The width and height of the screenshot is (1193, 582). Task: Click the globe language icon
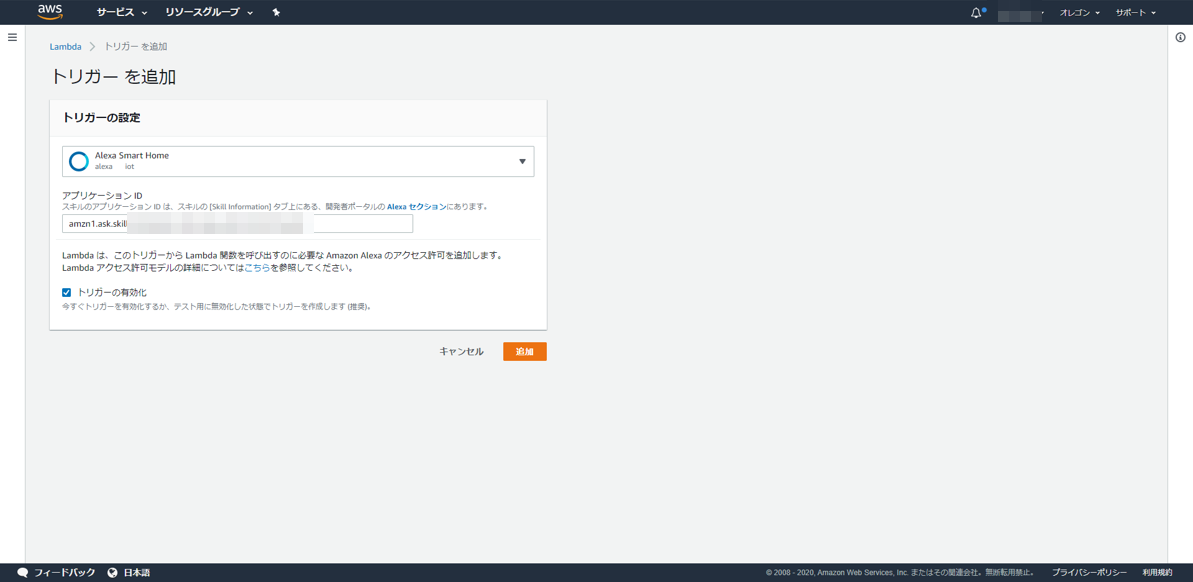113,573
